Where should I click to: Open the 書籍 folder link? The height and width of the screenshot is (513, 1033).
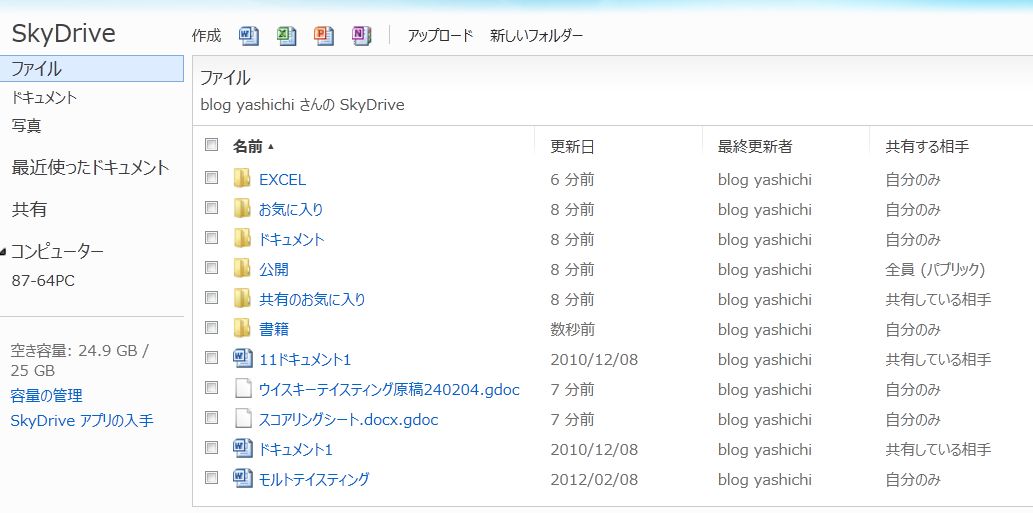point(274,329)
